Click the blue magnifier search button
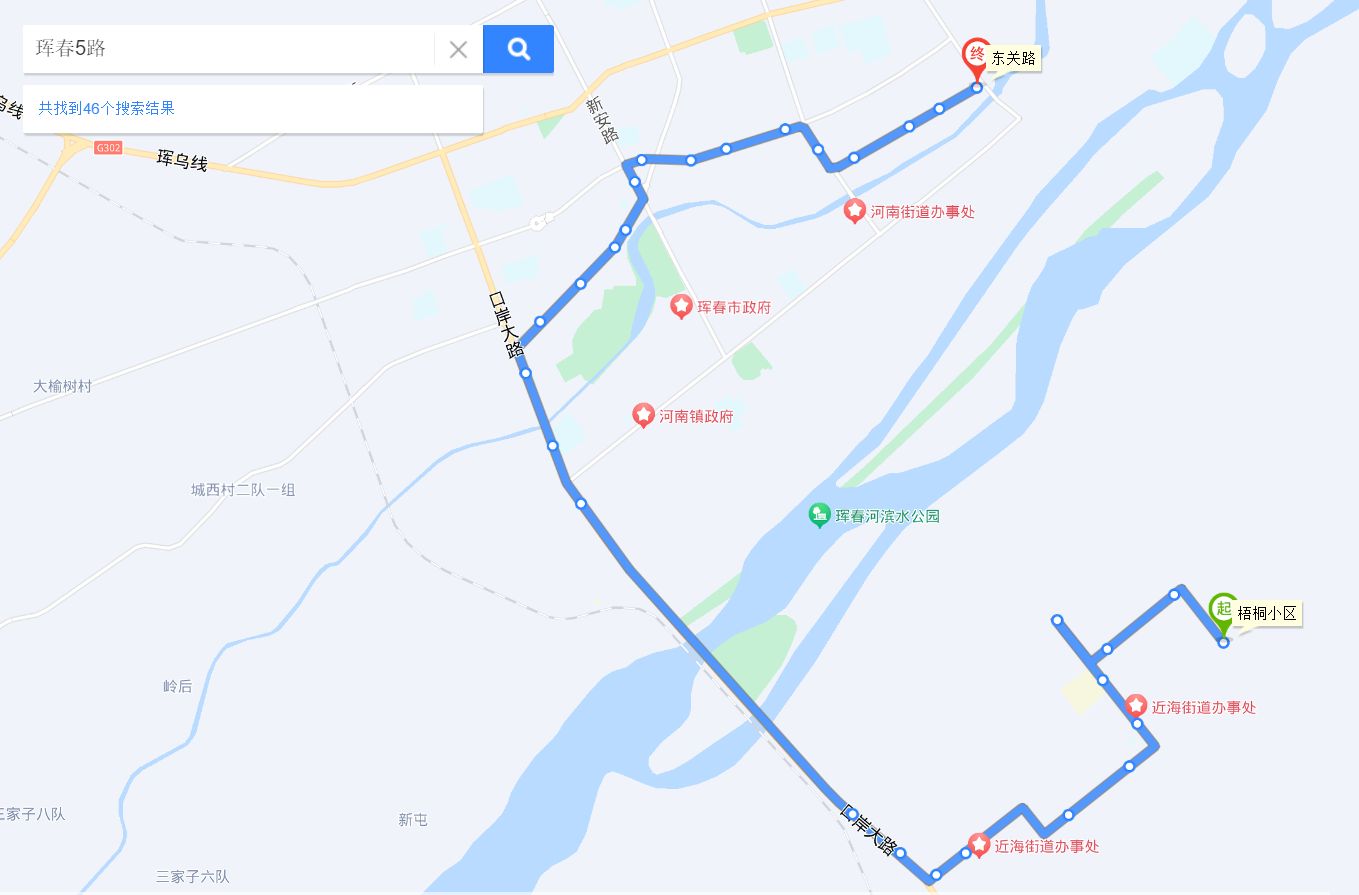The height and width of the screenshot is (895, 1359). click(518, 49)
